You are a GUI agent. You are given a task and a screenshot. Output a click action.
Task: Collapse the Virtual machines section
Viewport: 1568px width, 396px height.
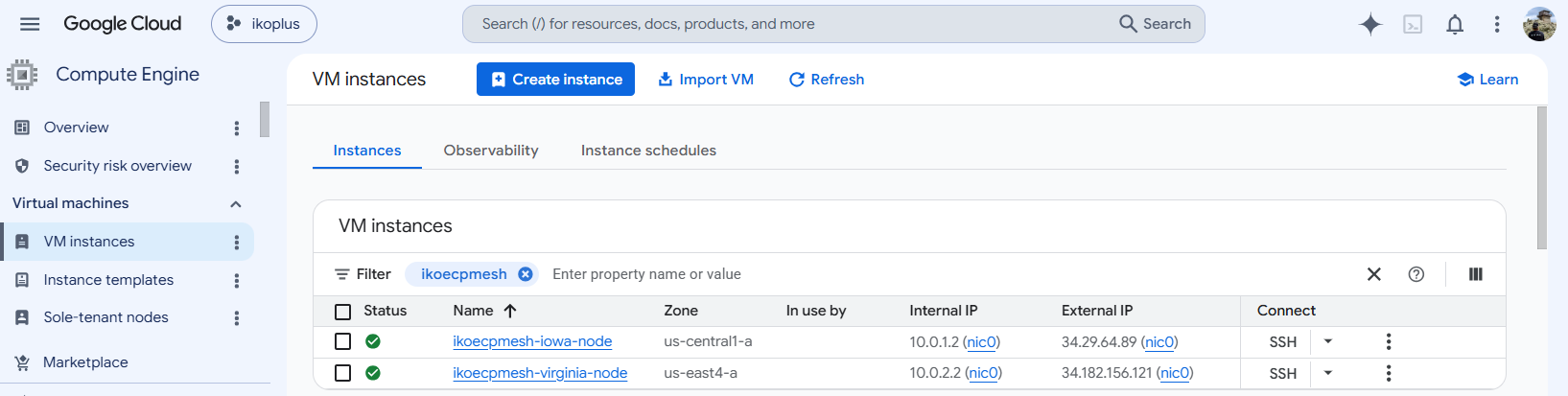[x=236, y=203]
